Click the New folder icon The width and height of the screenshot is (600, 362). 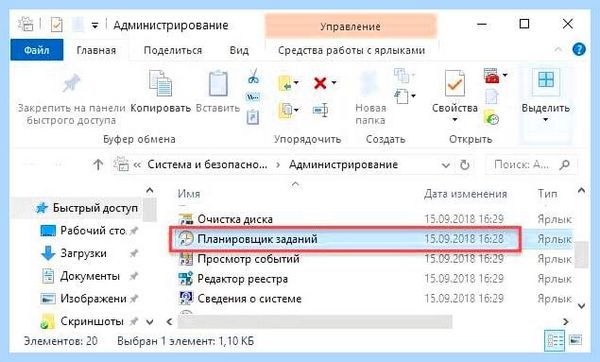tap(370, 83)
